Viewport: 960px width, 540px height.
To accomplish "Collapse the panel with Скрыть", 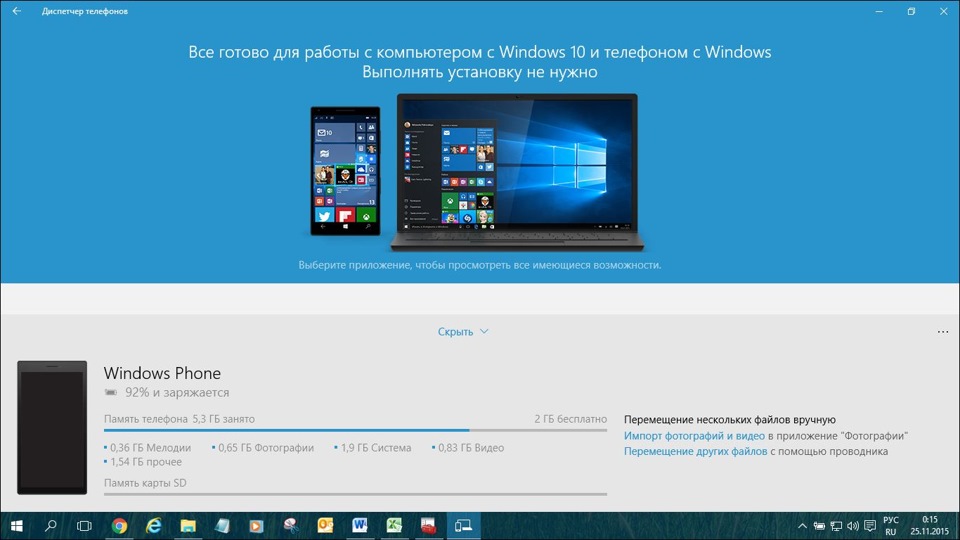I will point(463,331).
